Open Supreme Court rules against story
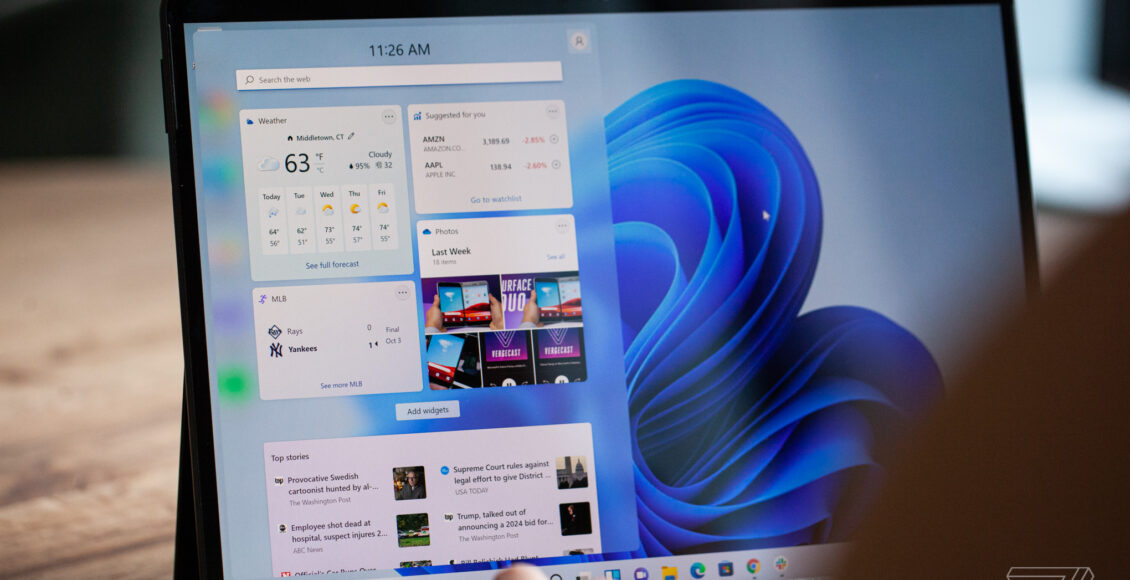Image resolution: width=1130 pixels, height=580 pixels. coord(502,472)
